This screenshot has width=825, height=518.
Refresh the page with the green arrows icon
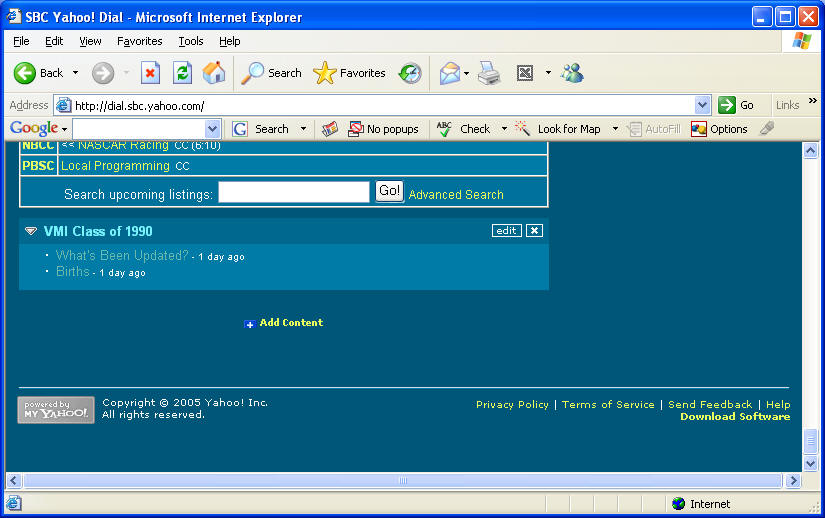182,73
